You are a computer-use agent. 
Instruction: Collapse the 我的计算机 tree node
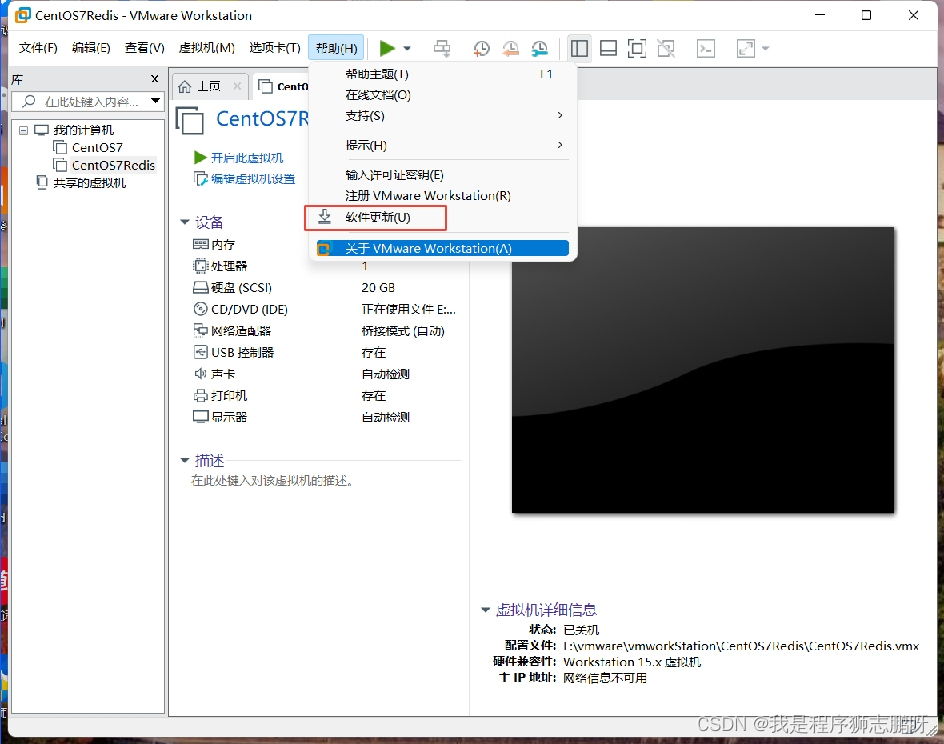tap(23, 130)
